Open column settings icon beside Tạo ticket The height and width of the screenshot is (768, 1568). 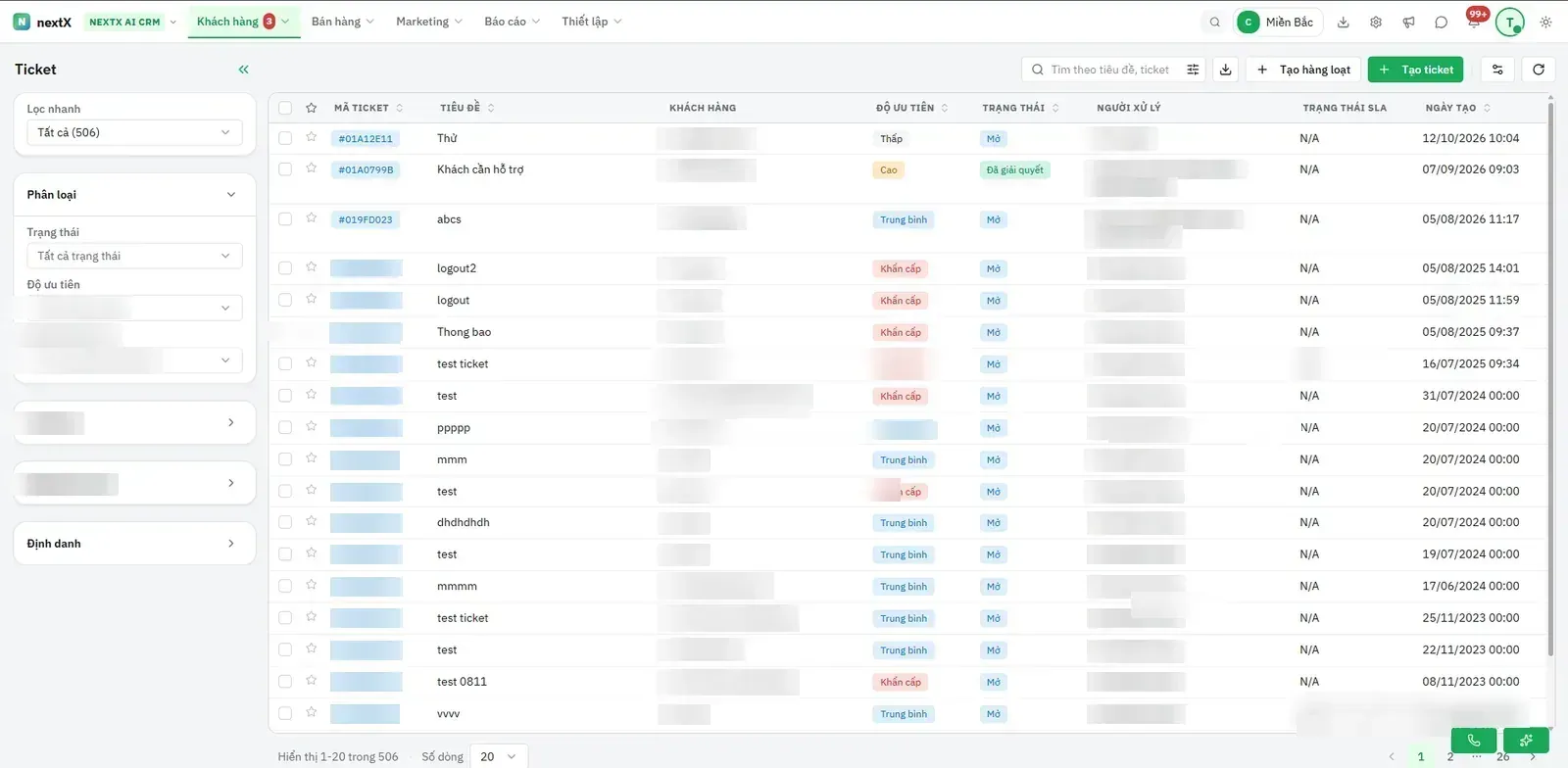(x=1497, y=70)
